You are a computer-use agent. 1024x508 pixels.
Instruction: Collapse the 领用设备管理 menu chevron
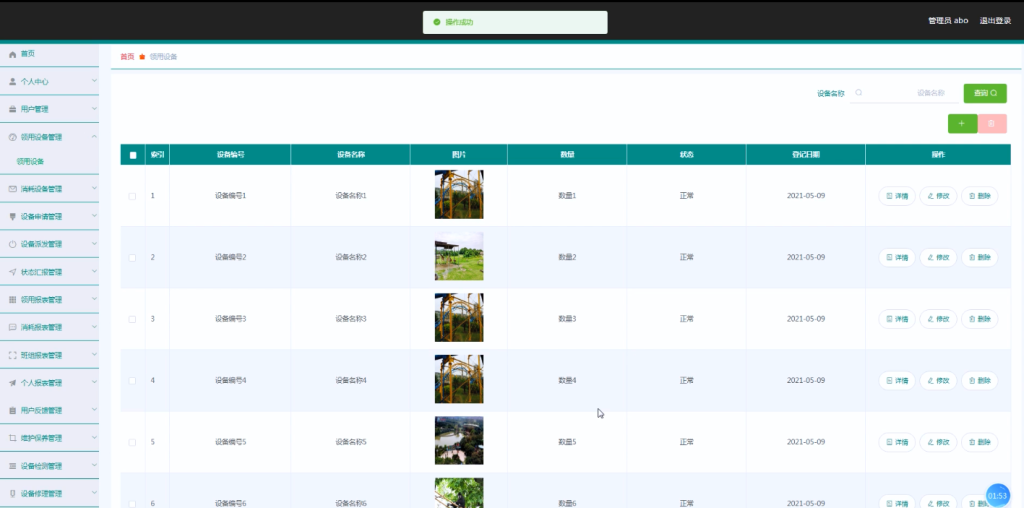(94, 136)
